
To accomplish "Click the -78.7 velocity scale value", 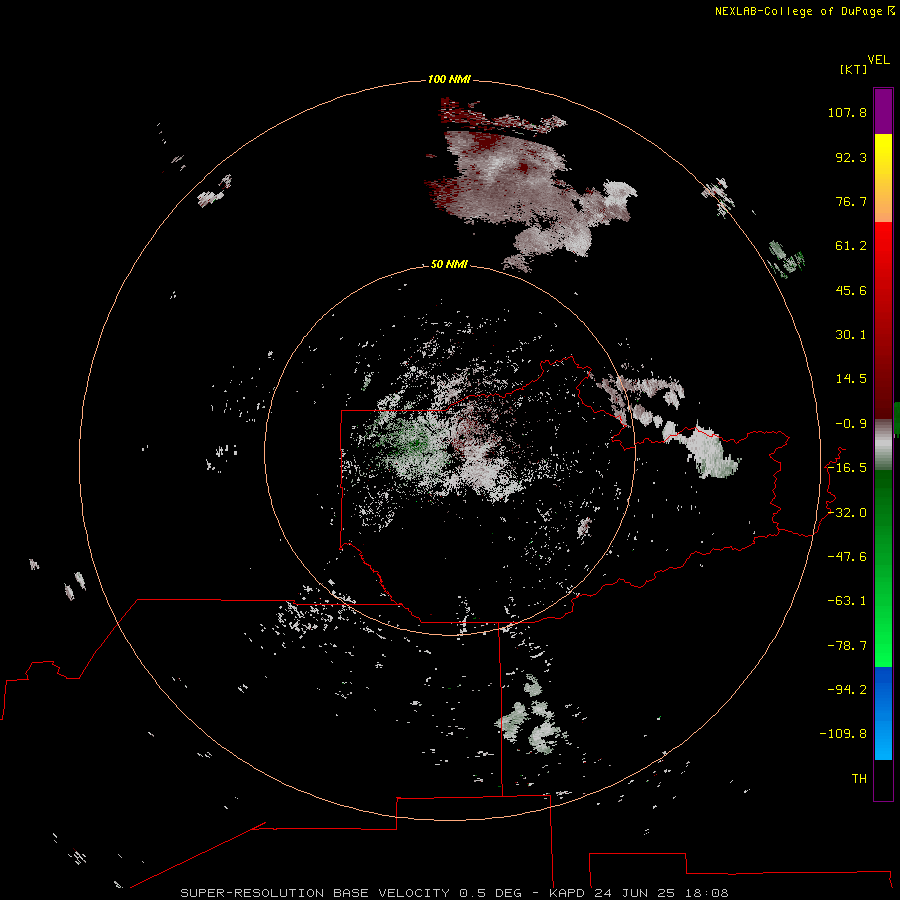I will click(x=847, y=646).
